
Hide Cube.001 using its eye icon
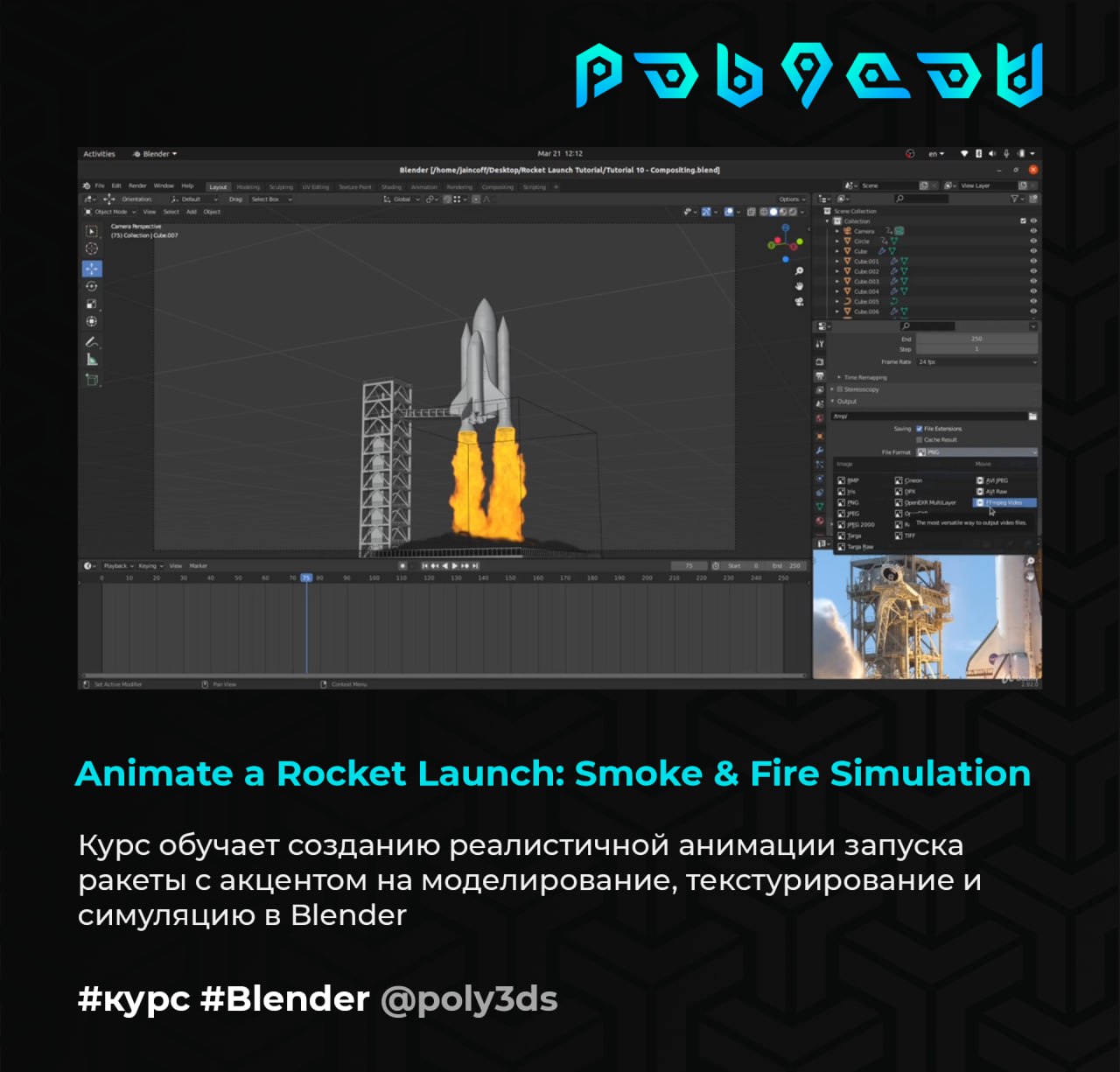tap(1033, 261)
